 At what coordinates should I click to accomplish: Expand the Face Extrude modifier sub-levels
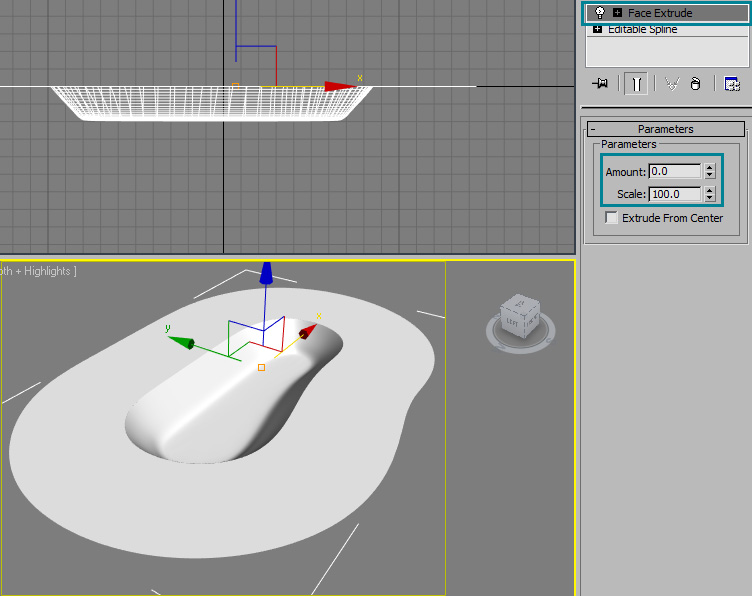tap(617, 13)
